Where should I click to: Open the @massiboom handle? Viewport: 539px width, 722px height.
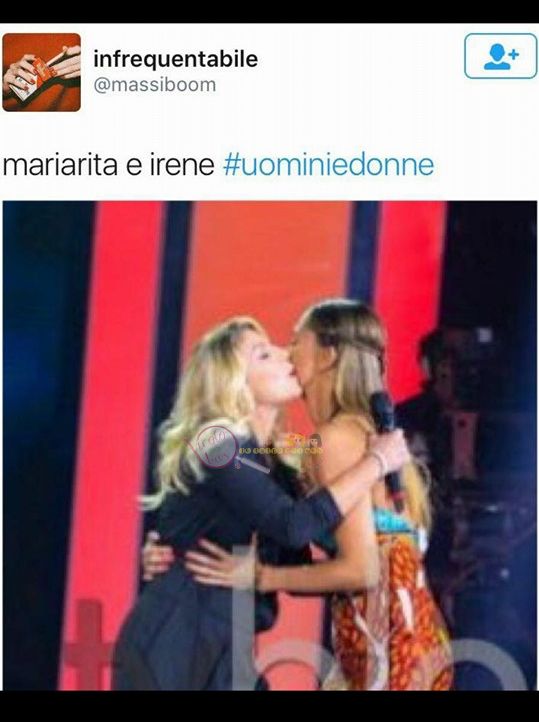[x=155, y=85]
